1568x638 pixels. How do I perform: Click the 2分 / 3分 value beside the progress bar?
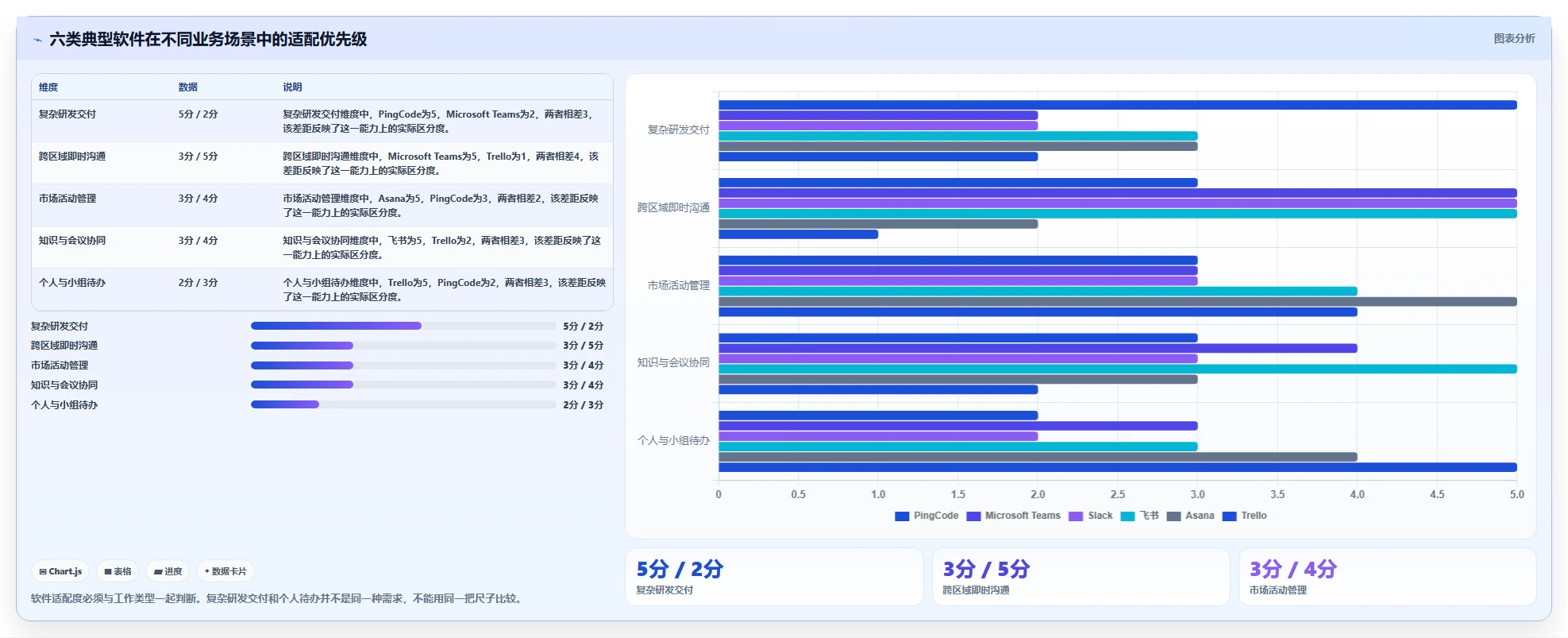click(584, 405)
